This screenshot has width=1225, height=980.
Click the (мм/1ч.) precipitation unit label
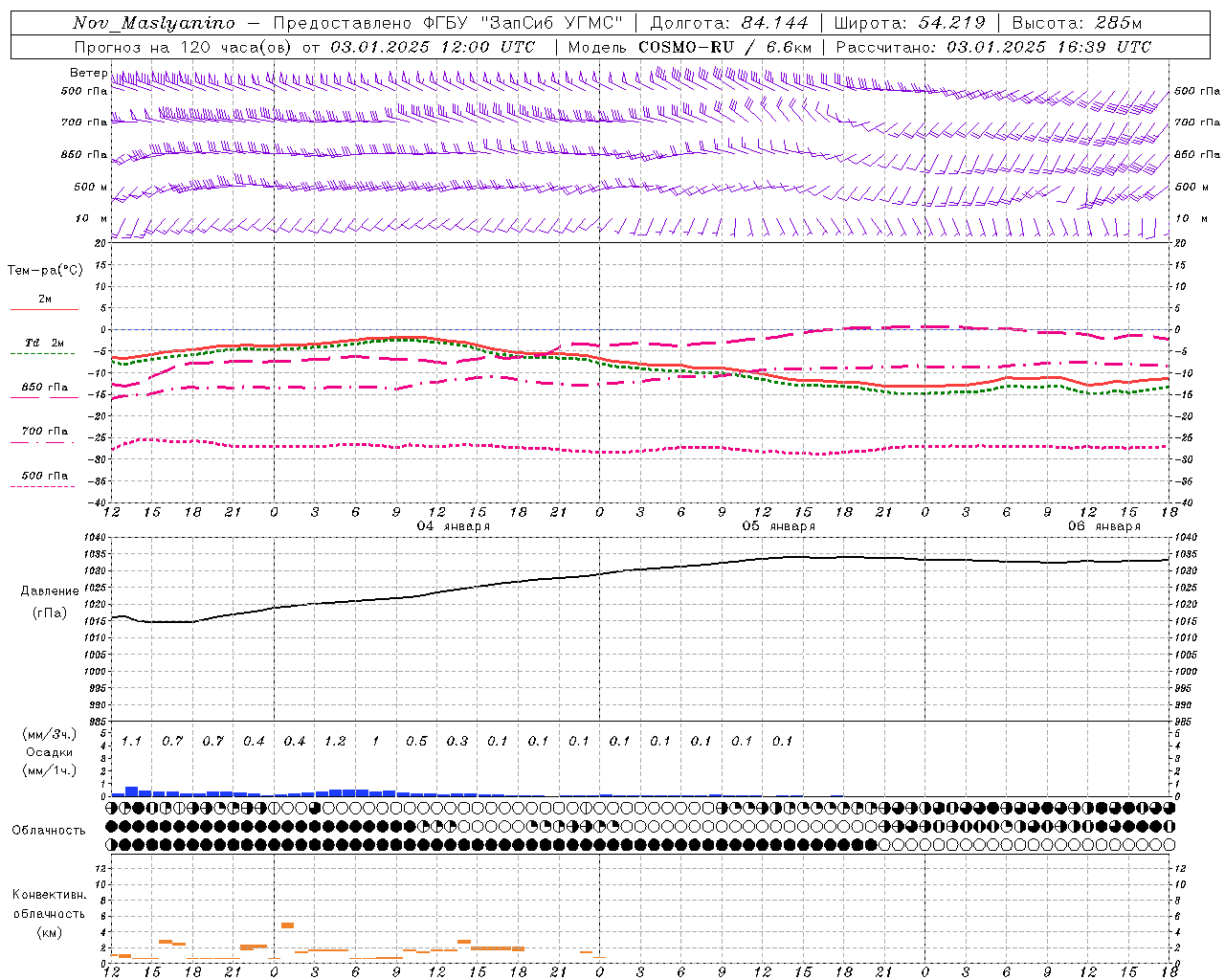tap(50, 770)
